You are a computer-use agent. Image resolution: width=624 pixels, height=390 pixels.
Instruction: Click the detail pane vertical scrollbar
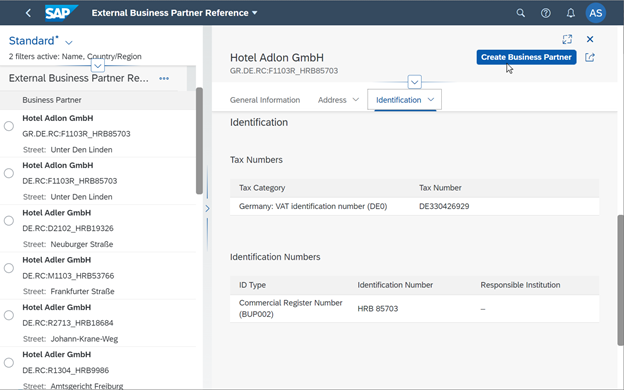620,280
